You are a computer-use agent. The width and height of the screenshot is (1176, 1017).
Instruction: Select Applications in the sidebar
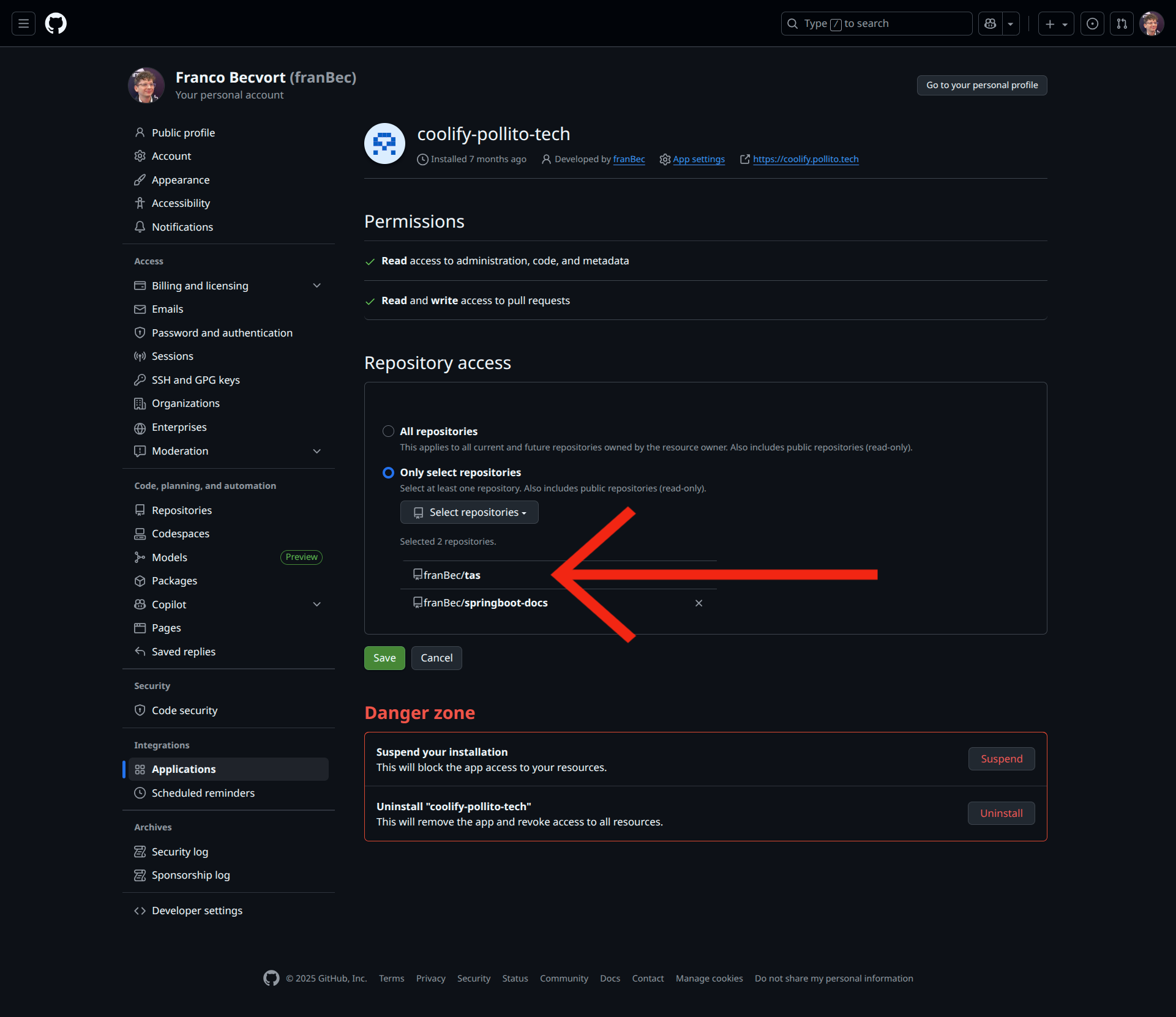(x=183, y=769)
